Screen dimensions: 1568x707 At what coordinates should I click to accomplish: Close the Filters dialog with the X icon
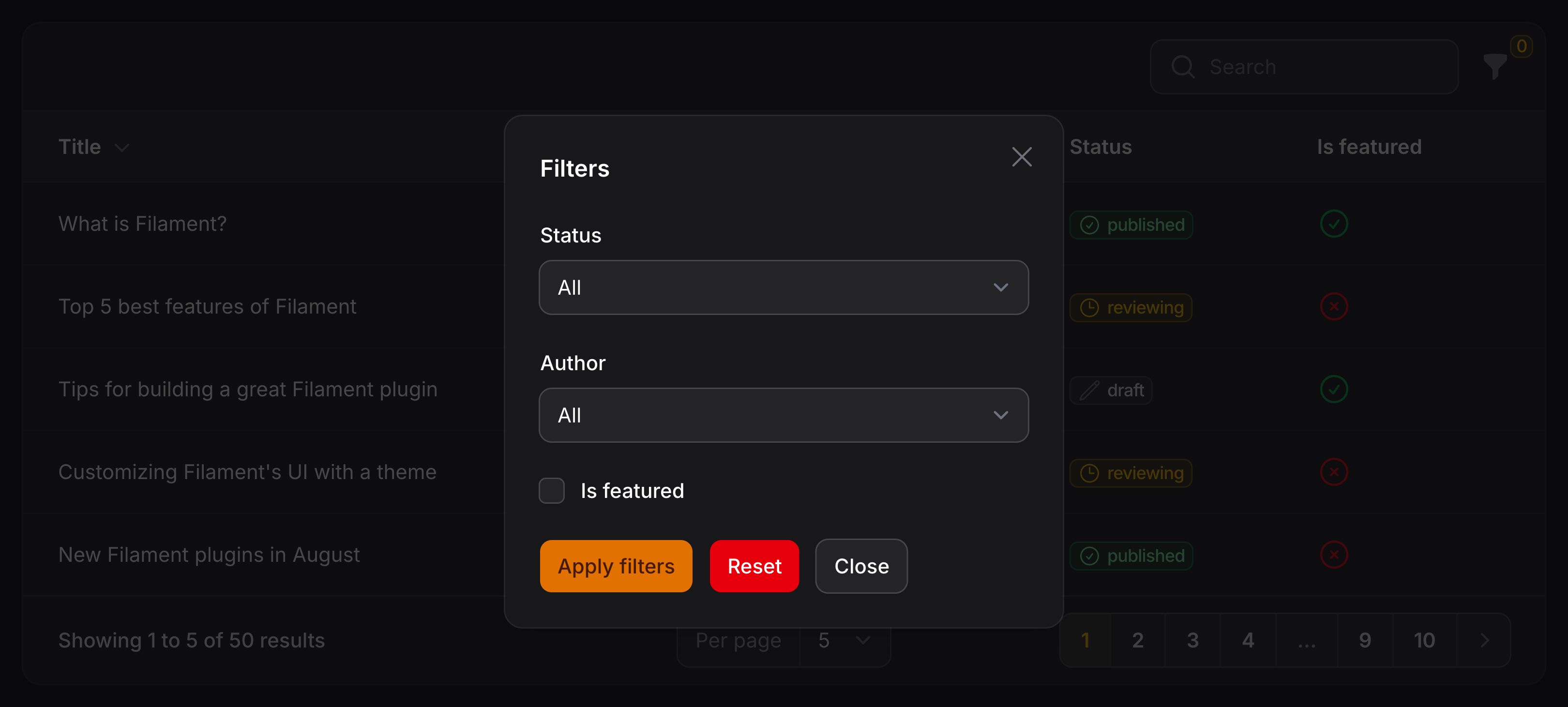pyautogui.click(x=1022, y=157)
